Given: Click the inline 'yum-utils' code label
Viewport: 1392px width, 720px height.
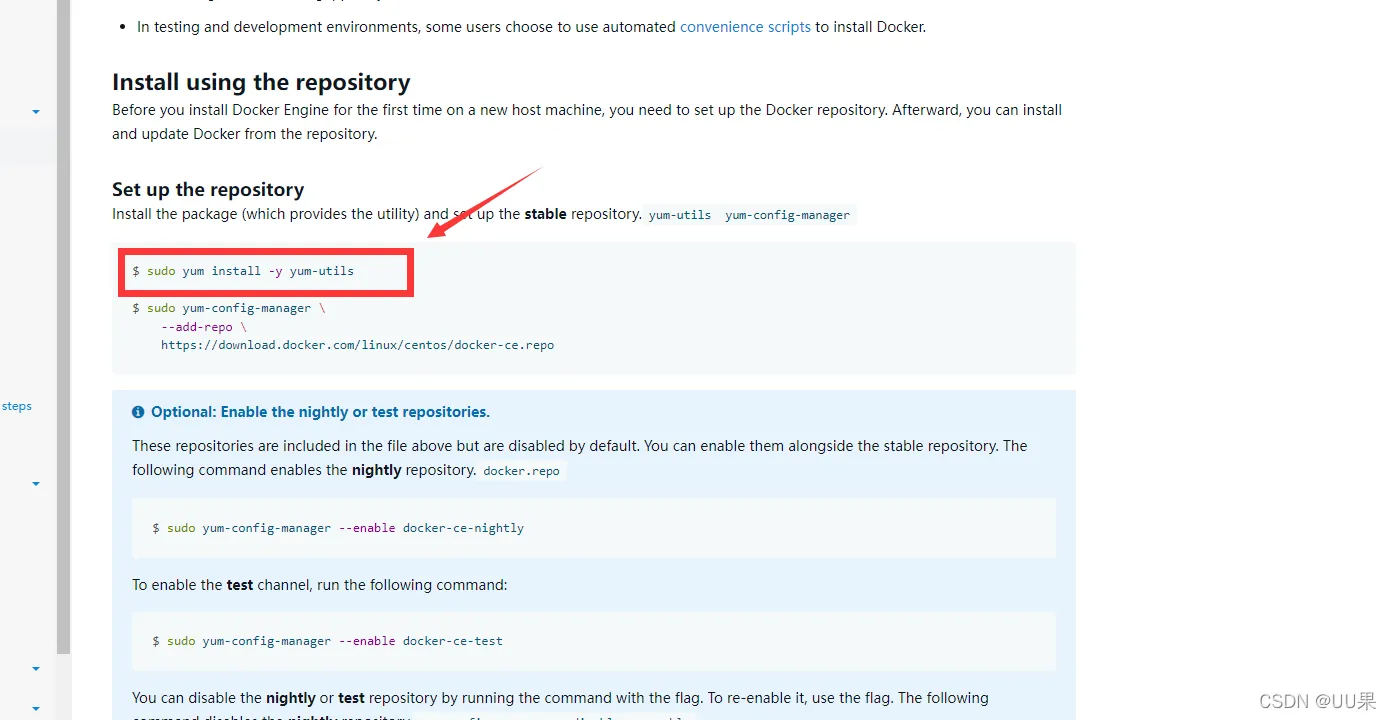Looking at the screenshot, I should point(680,215).
